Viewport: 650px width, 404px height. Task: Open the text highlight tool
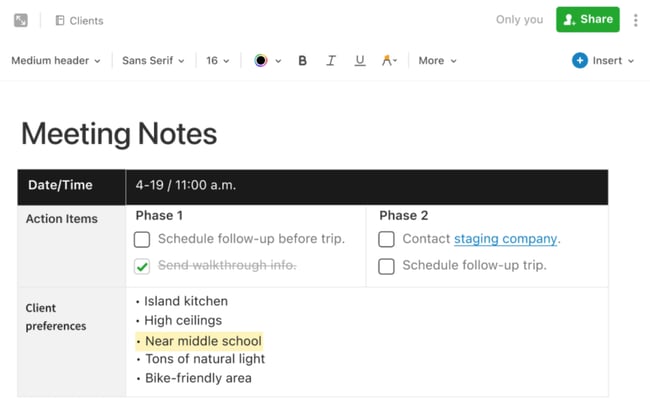389,61
